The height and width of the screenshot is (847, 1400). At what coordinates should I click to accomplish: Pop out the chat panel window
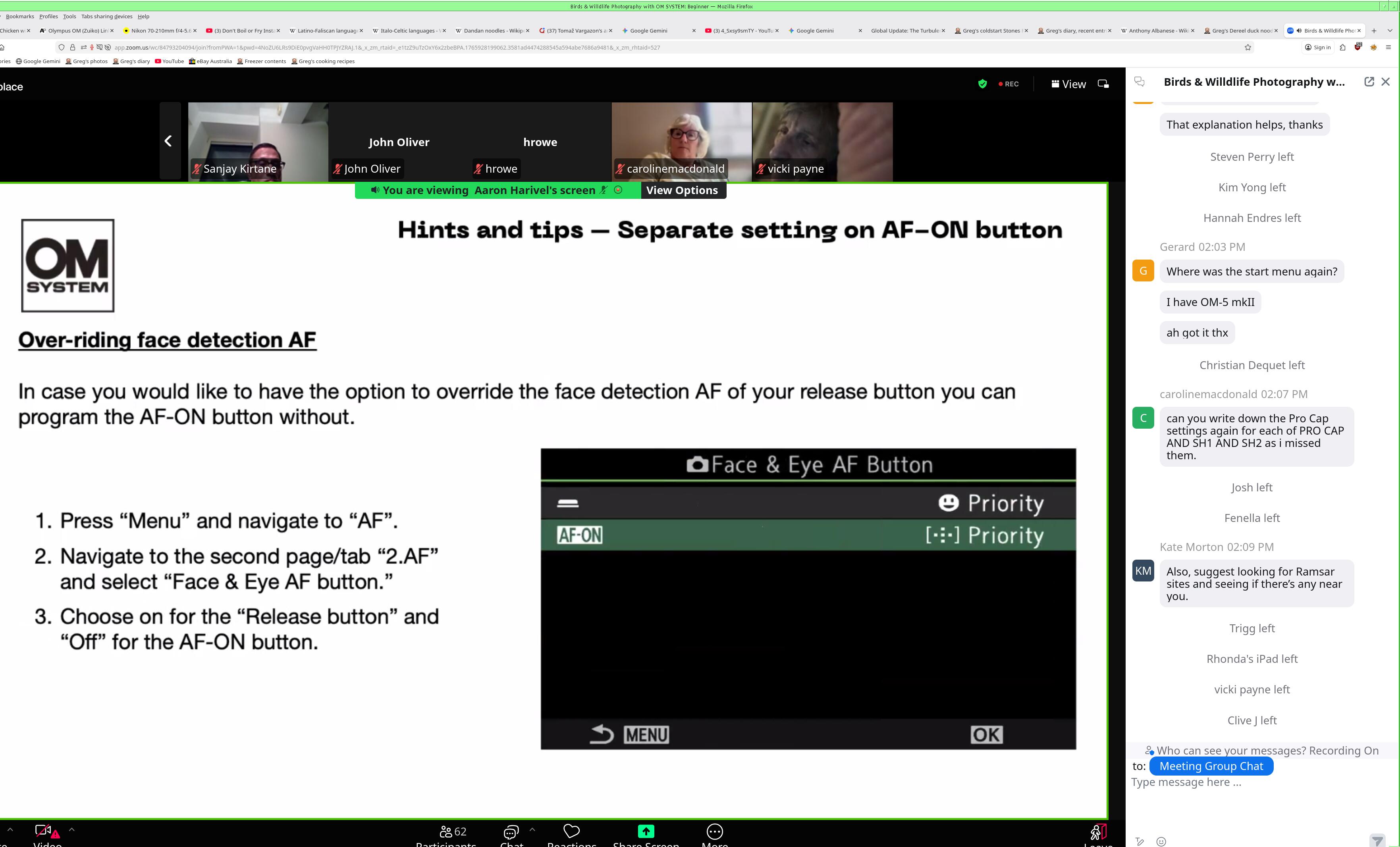(x=1369, y=82)
